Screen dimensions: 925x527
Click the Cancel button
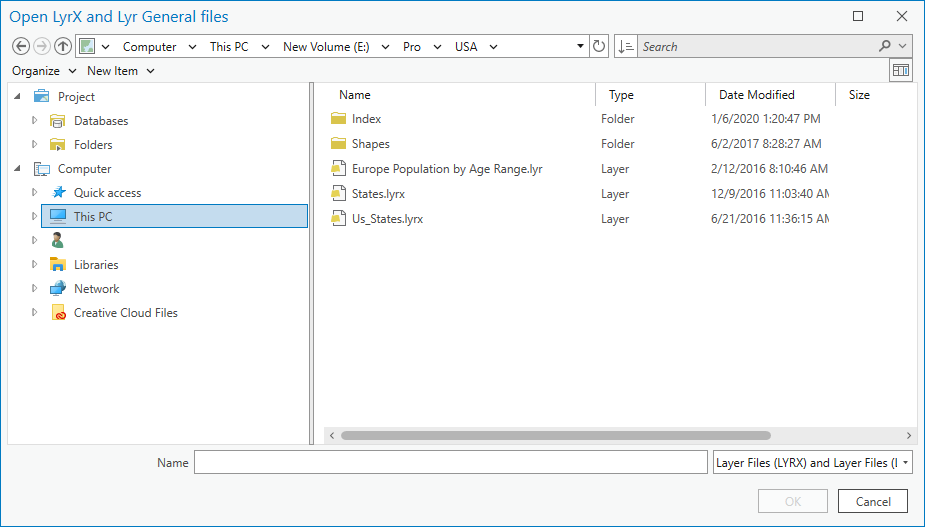click(873, 502)
